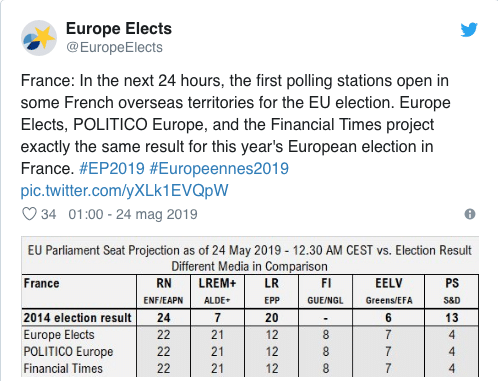Open the #EP2019 hashtag
This screenshot has width=498, height=381.
(112, 168)
